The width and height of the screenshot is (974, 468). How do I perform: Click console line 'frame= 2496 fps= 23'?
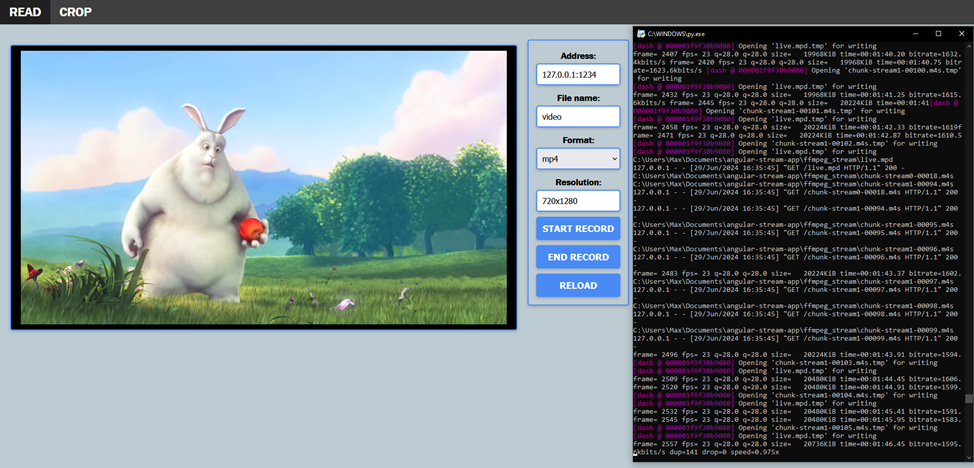(x=798, y=354)
